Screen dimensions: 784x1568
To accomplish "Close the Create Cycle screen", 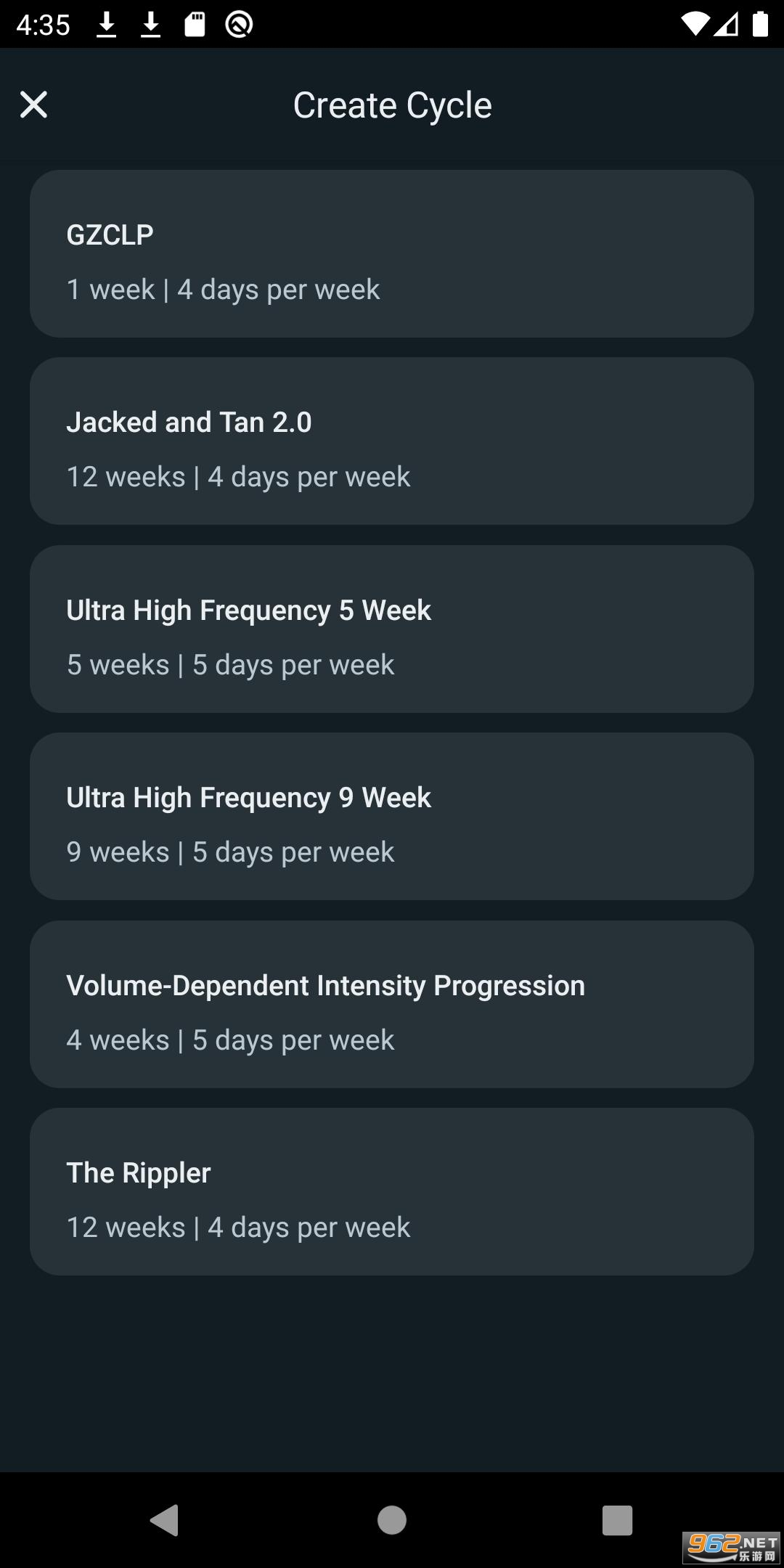I will point(33,105).
